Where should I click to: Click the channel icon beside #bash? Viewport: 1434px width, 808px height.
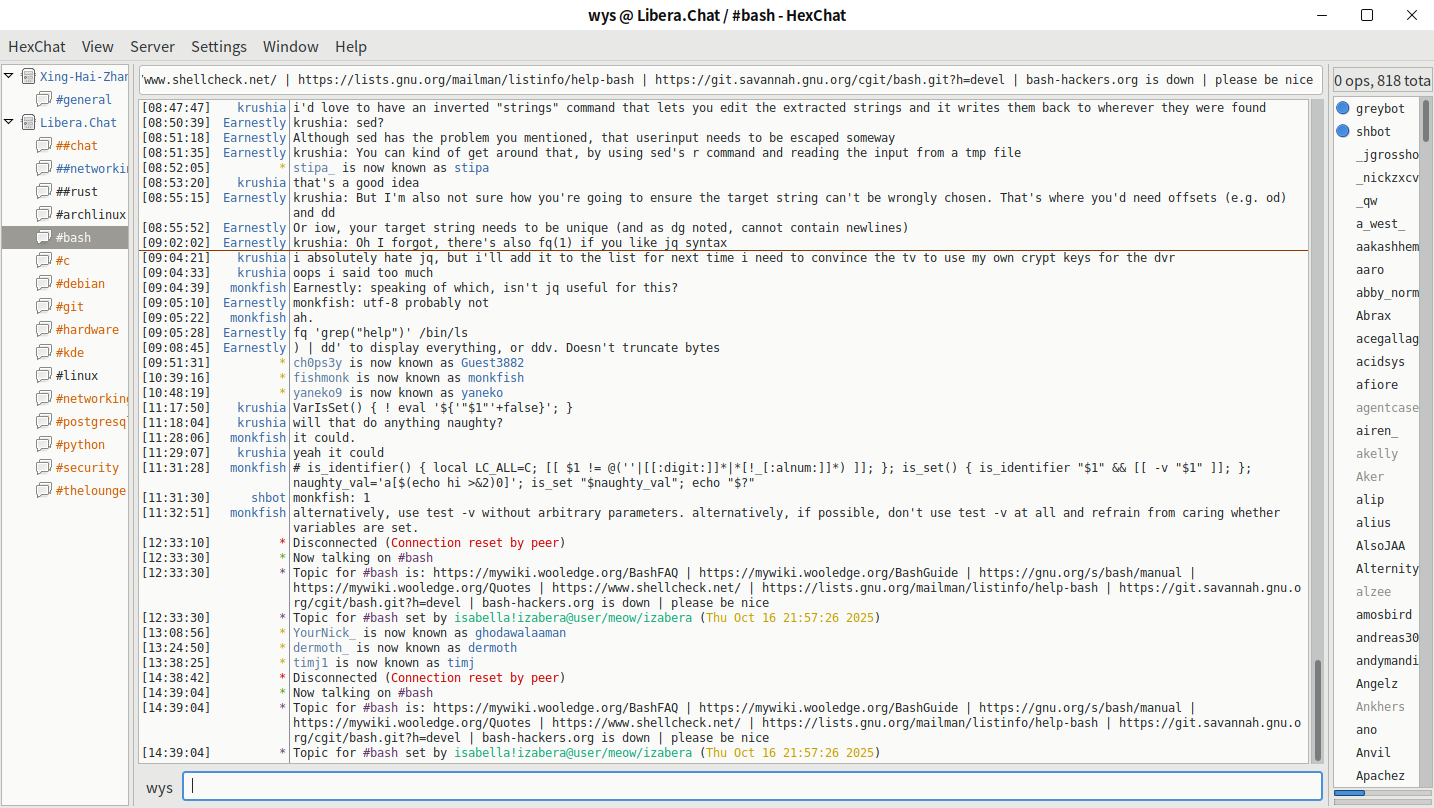(x=43, y=237)
